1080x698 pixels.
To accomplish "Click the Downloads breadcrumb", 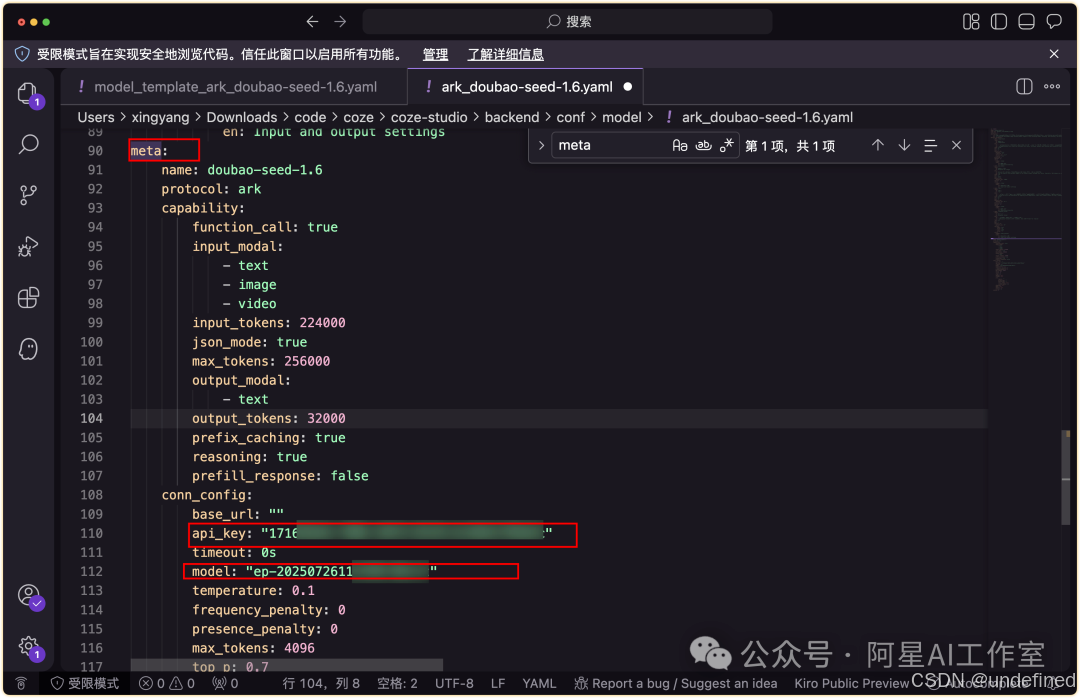I will pyautogui.click(x=242, y=117).
